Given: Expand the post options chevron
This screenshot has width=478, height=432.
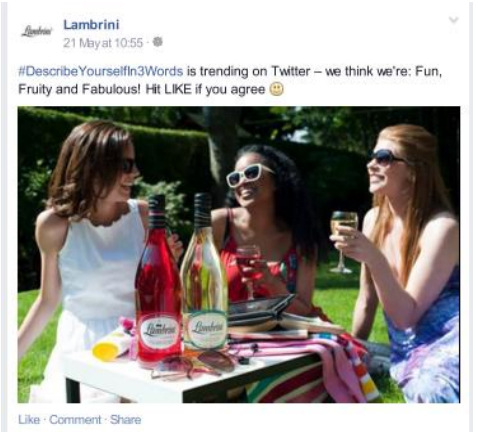Looking at the screenshot, I should click(454, 20).
